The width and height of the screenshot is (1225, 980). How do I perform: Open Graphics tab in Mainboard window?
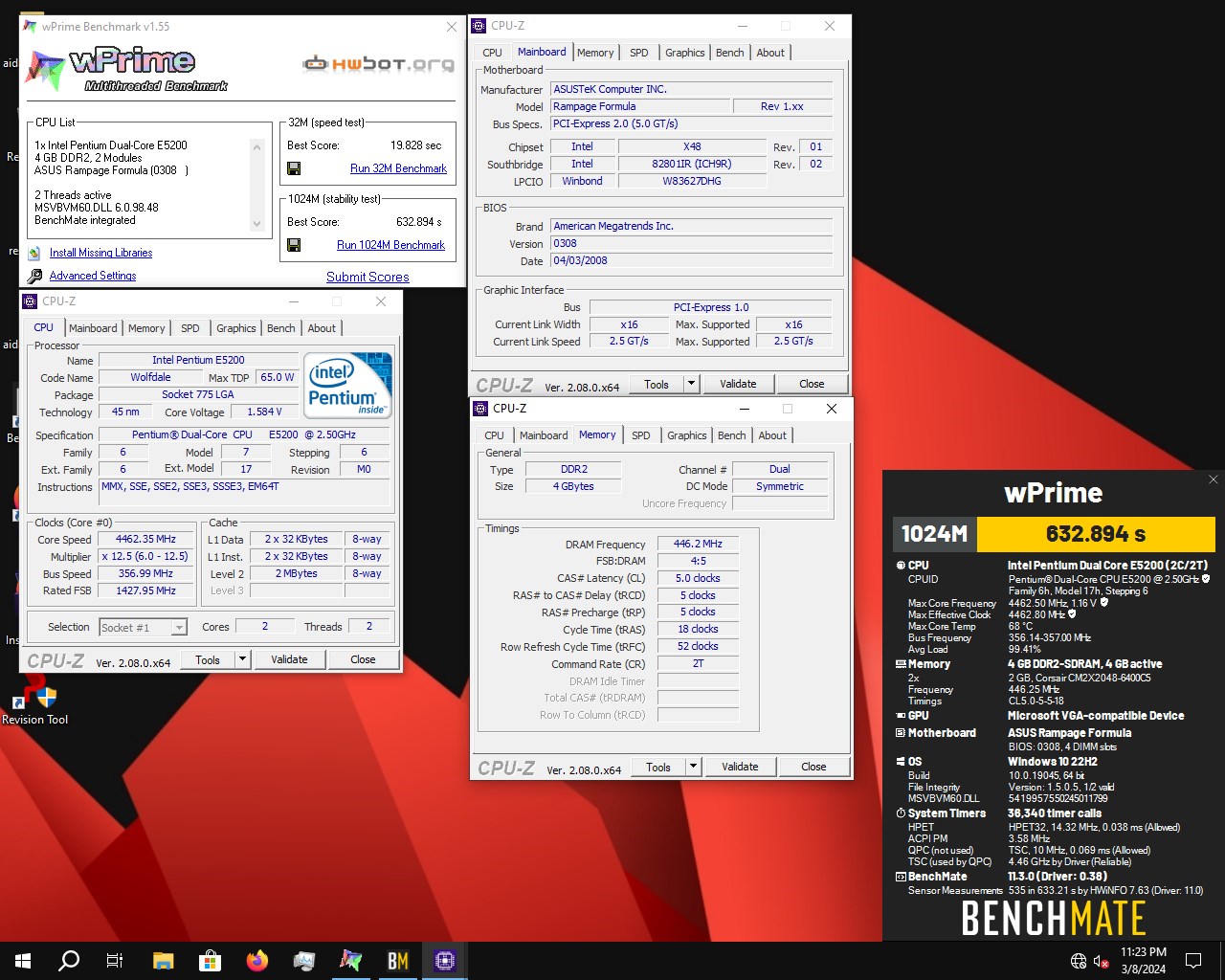[x=685, y=53]
